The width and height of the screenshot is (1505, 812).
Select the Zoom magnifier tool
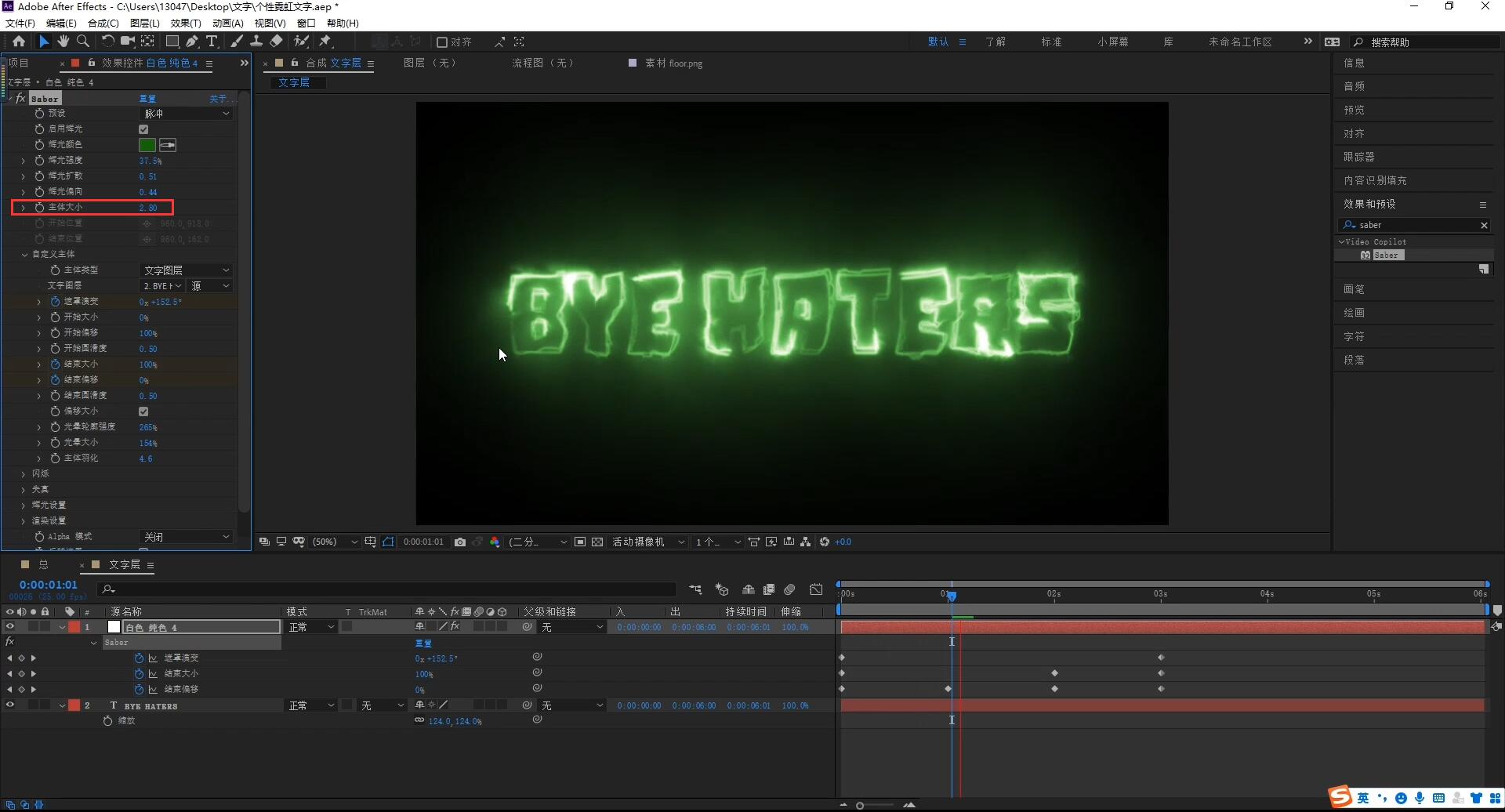[x=83, y=42]
